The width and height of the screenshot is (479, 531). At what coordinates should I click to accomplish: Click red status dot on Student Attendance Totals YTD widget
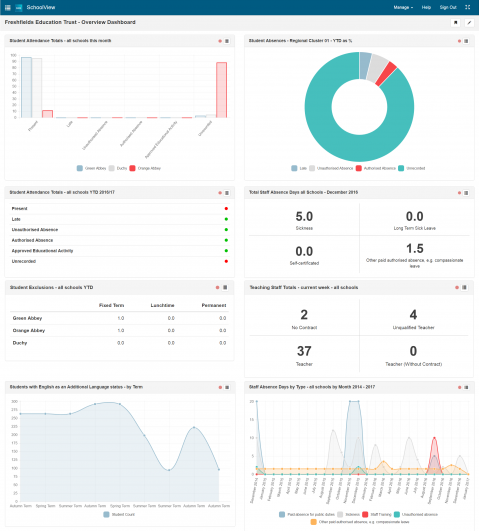220,193
